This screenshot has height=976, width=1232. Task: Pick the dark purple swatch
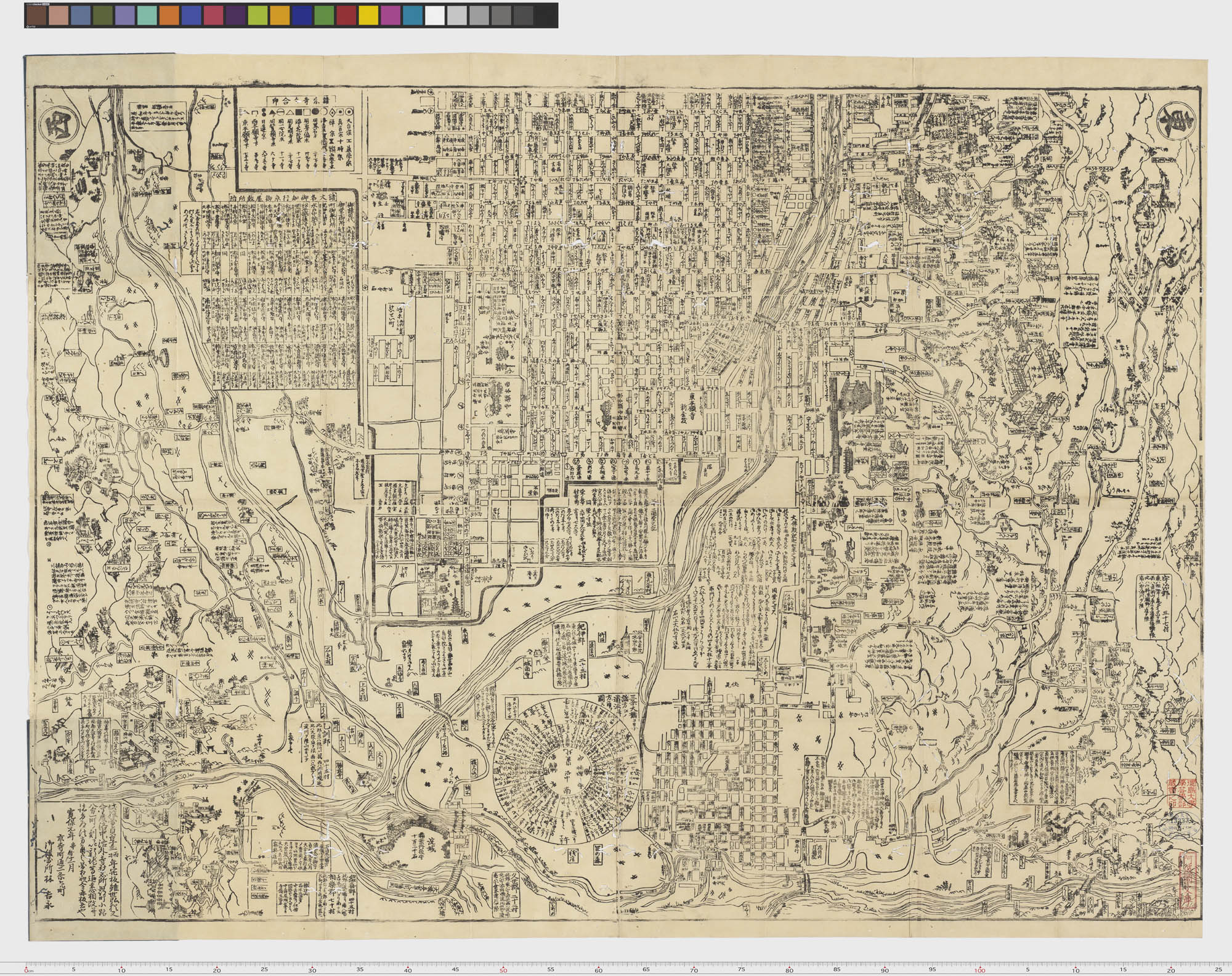coord(235,16)
